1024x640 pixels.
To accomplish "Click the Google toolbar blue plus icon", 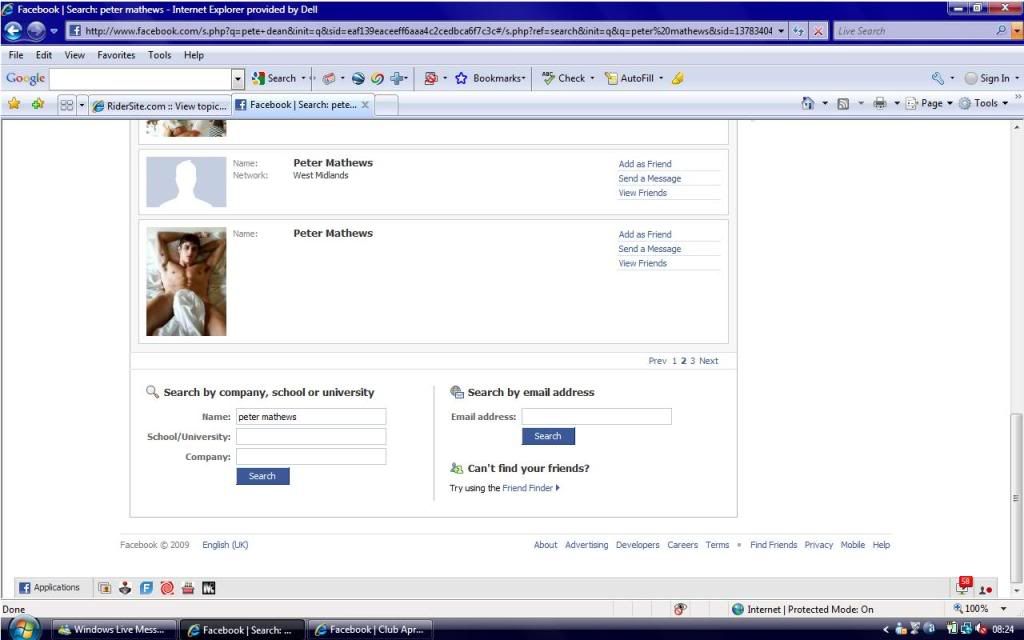I will coord(396,78).
